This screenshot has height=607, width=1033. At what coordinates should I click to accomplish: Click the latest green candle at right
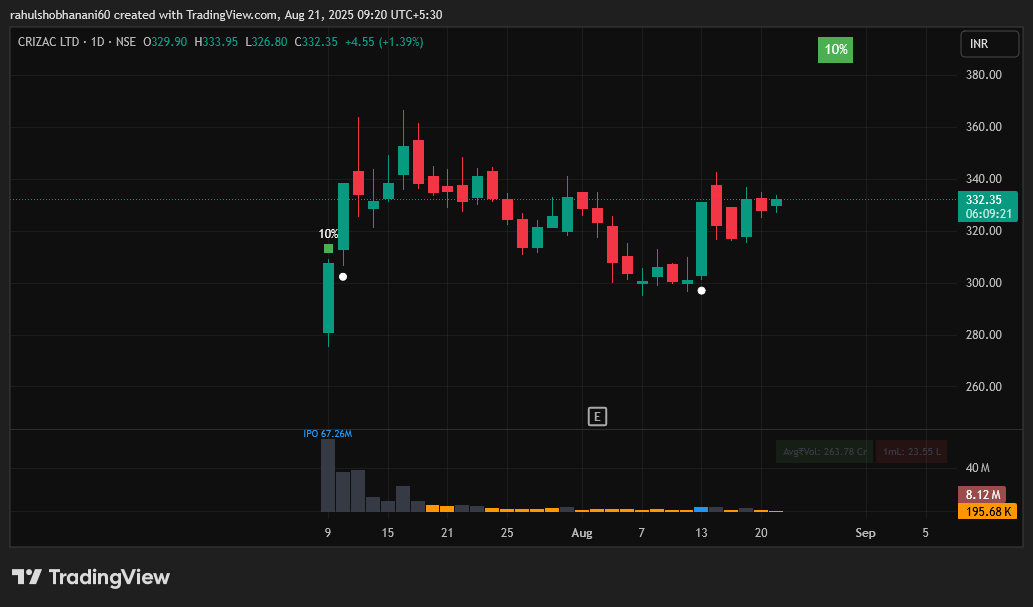pos(777,203)
